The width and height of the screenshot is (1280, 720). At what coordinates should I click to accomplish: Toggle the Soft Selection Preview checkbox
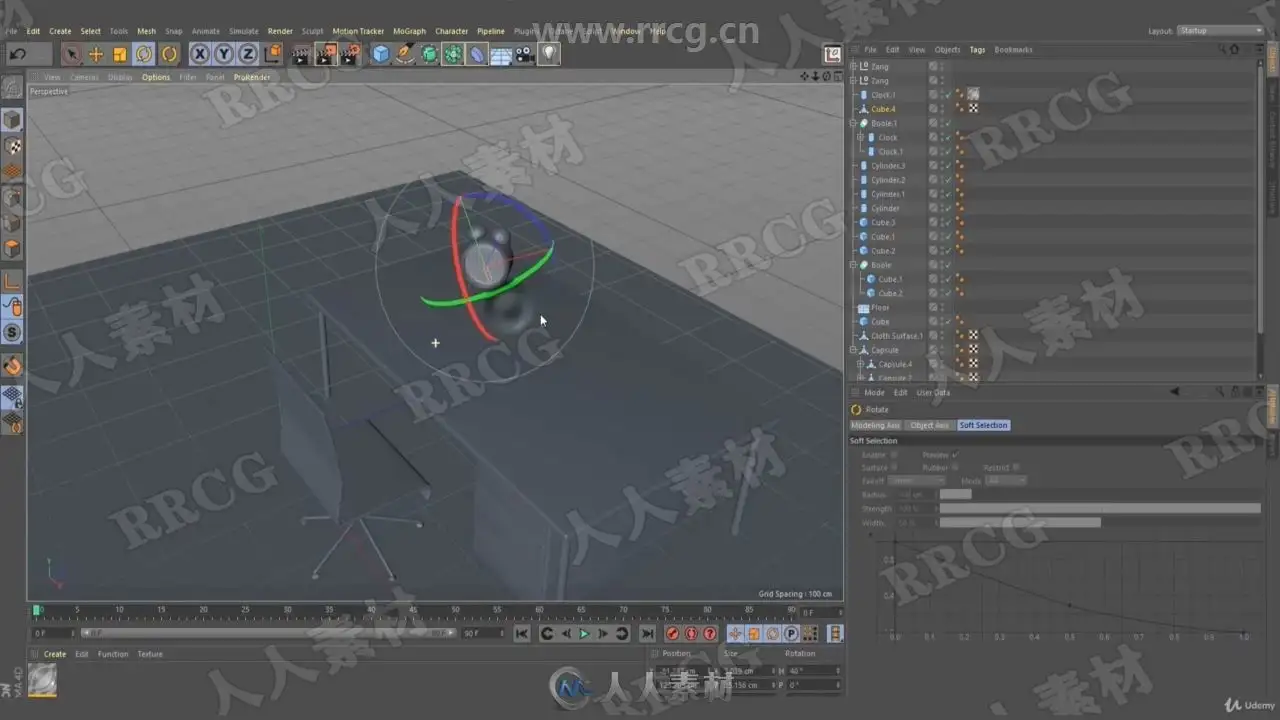pos(956,455)
